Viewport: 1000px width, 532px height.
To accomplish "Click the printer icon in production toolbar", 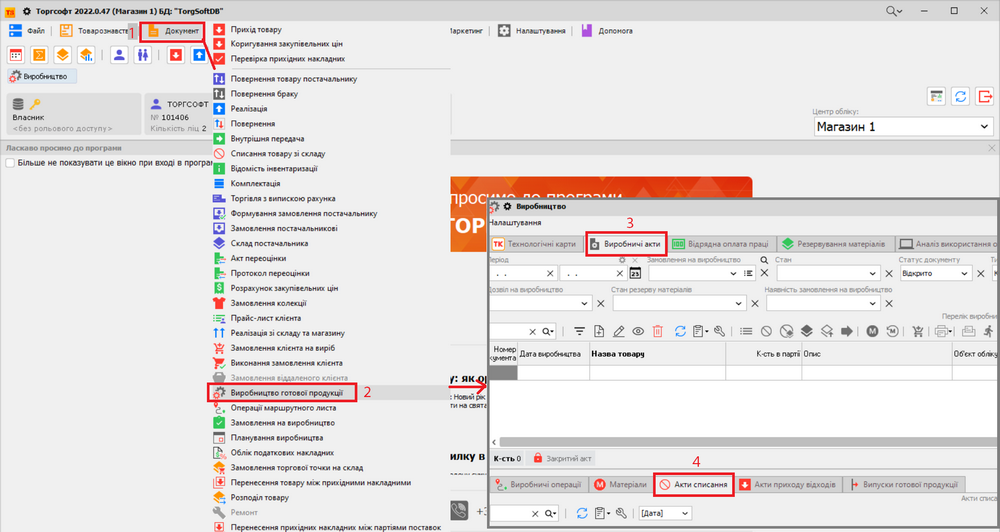I will (941, 331).
